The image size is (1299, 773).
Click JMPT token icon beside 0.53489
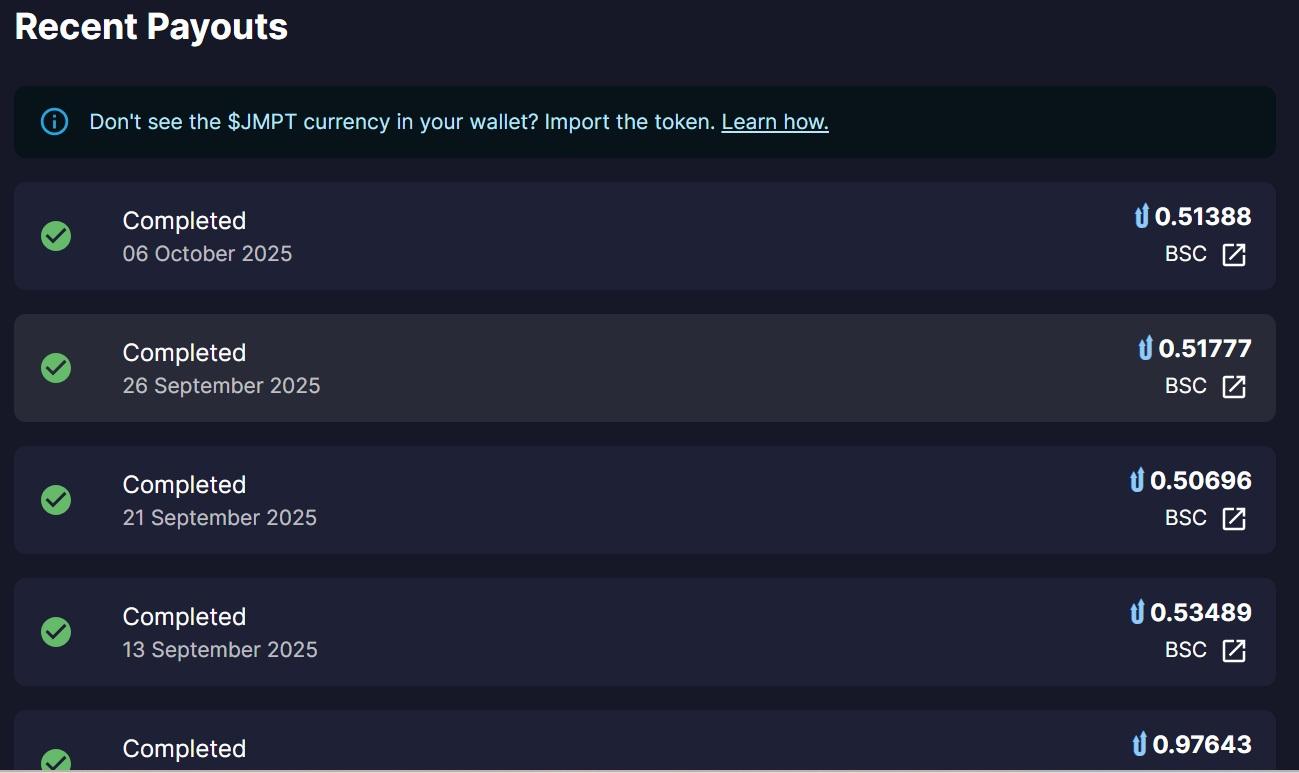pos(1137,612)
